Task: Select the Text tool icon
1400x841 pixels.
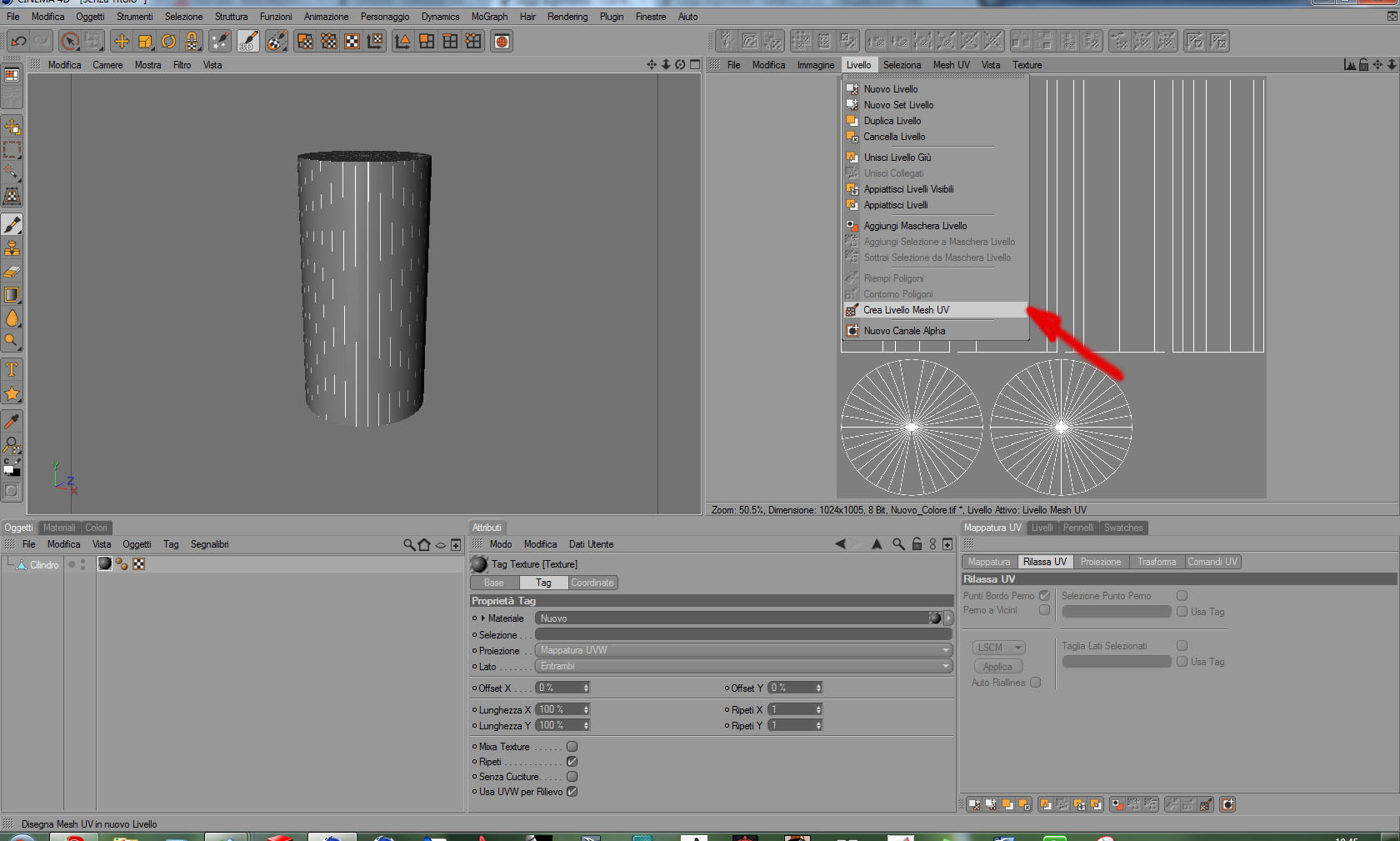Action: [x=12, y=370]
